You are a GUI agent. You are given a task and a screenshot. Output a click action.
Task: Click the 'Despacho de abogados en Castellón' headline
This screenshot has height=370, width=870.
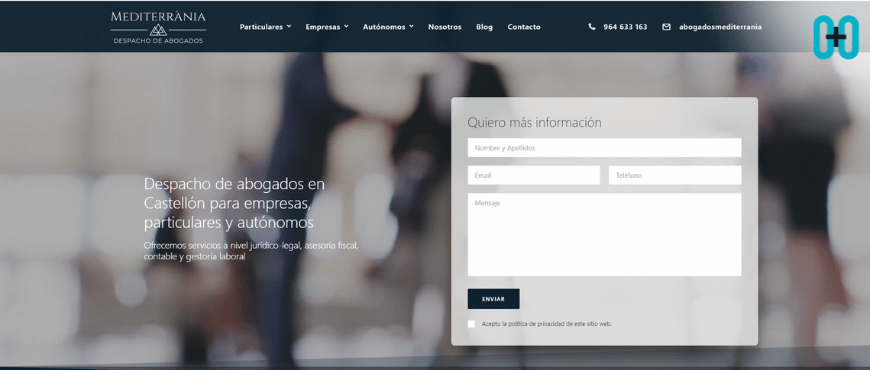(x=234, y=203)
